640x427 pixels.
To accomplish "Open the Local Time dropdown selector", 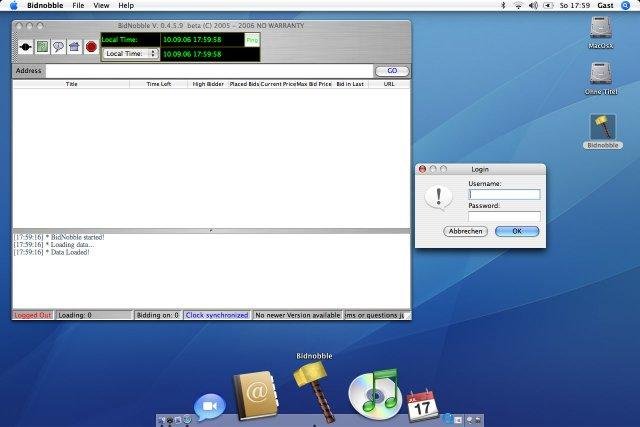I will [130, 53].
